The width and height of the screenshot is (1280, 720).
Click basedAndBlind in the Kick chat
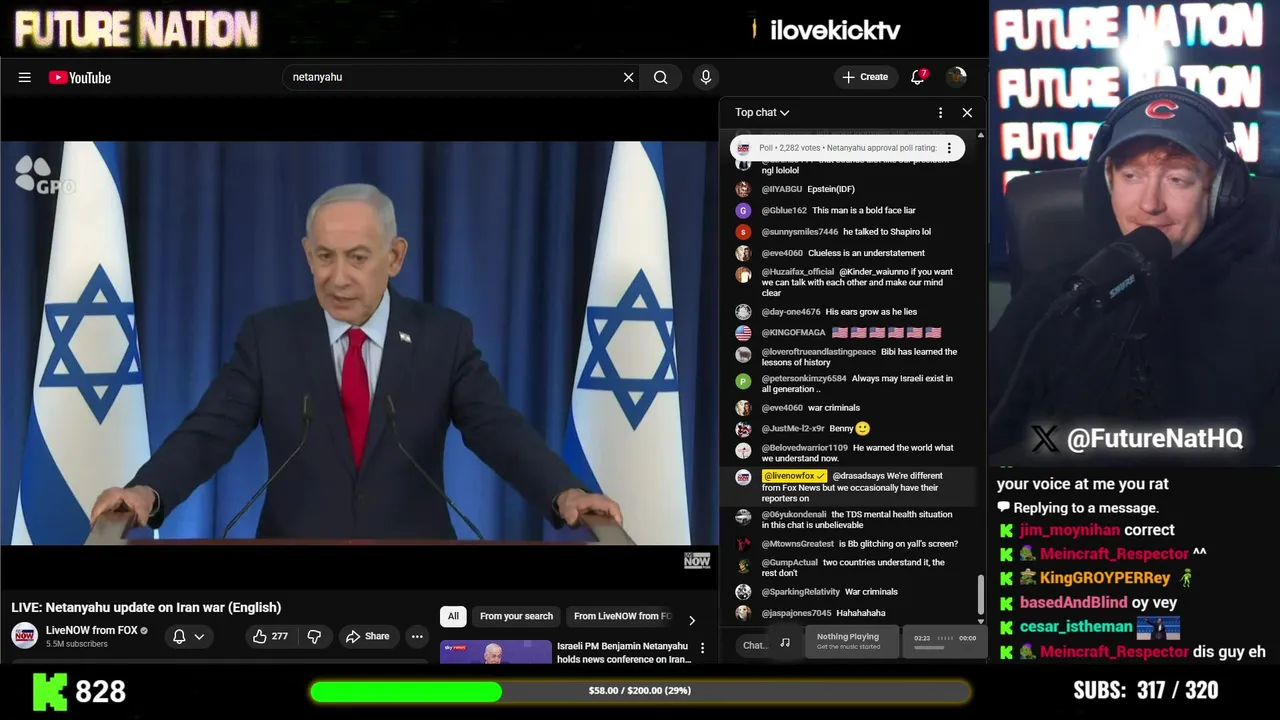tap(1074, 603)
